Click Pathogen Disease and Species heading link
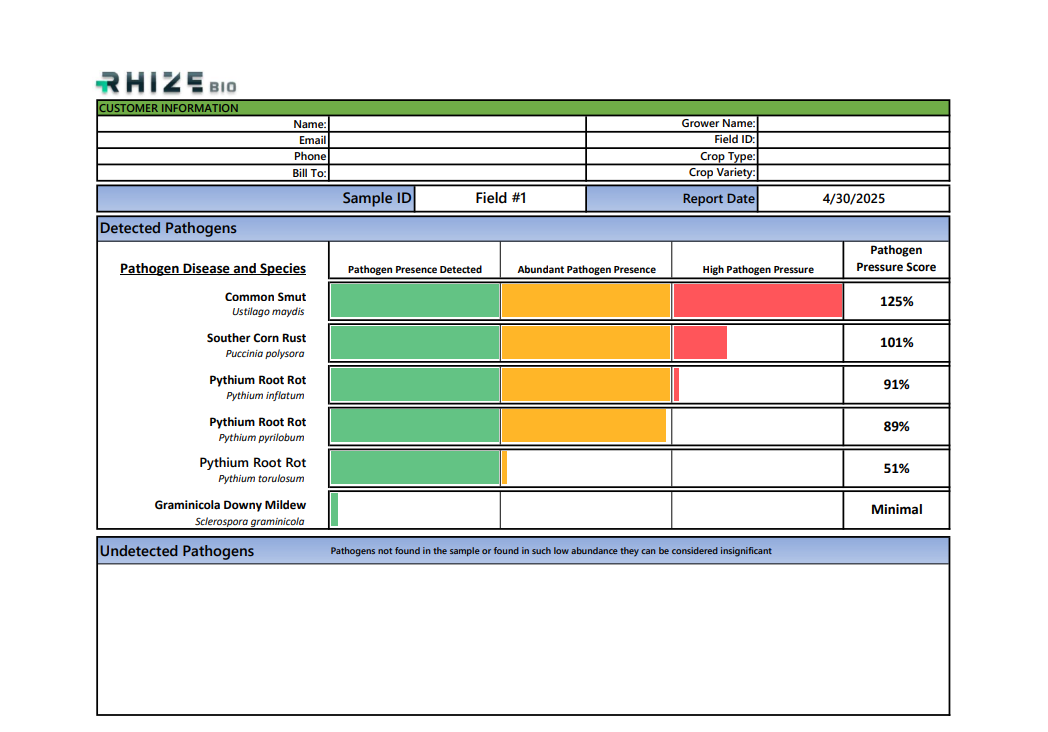The image size is (1048, 732). (213, 268)
